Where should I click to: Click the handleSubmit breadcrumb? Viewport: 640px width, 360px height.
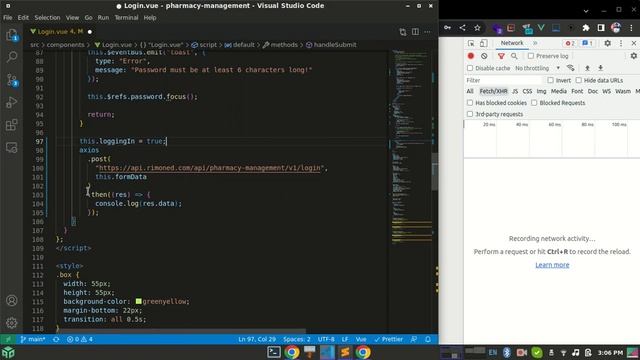(x=335, y=45)
